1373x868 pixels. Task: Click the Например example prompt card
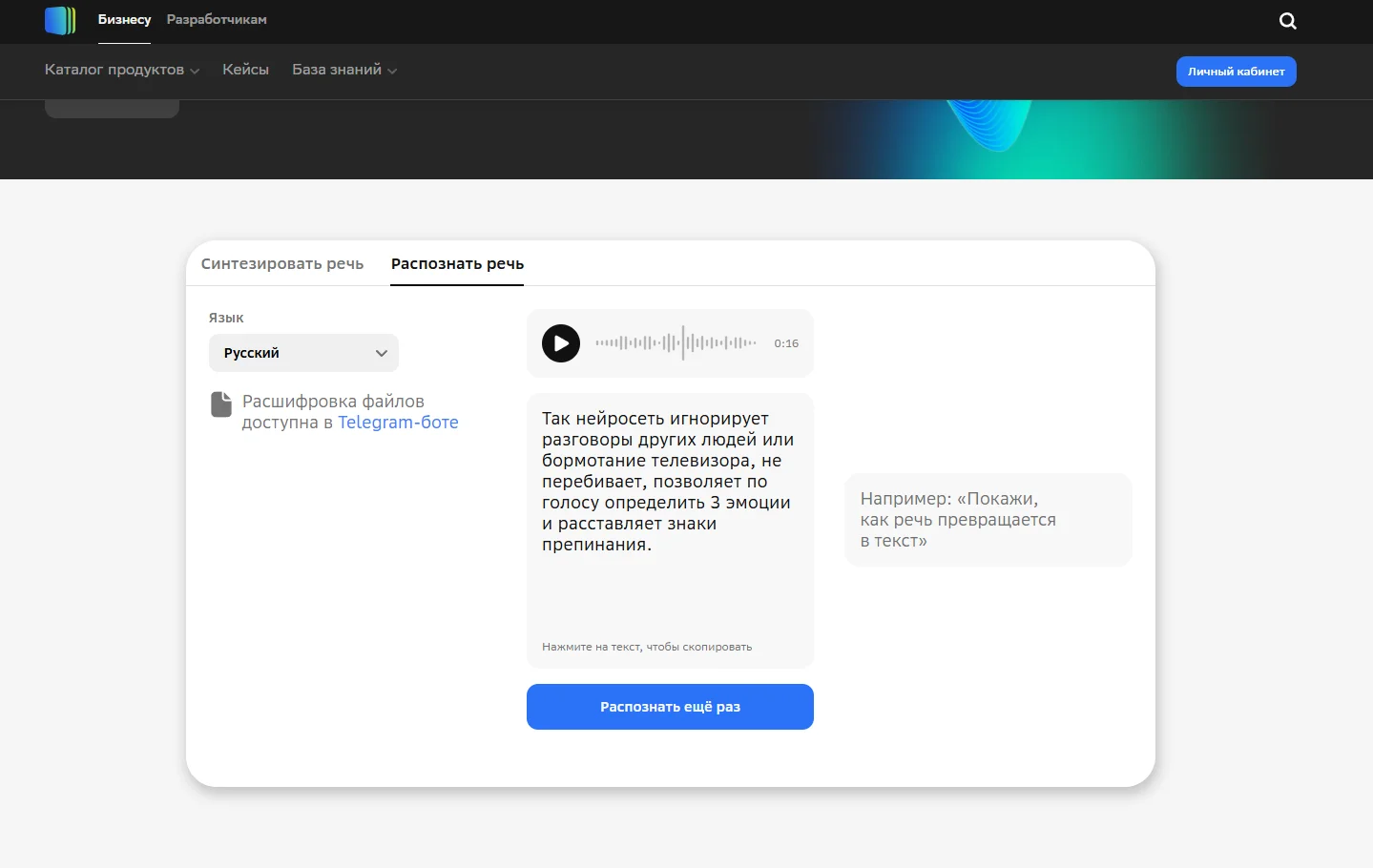coord(988,520)
